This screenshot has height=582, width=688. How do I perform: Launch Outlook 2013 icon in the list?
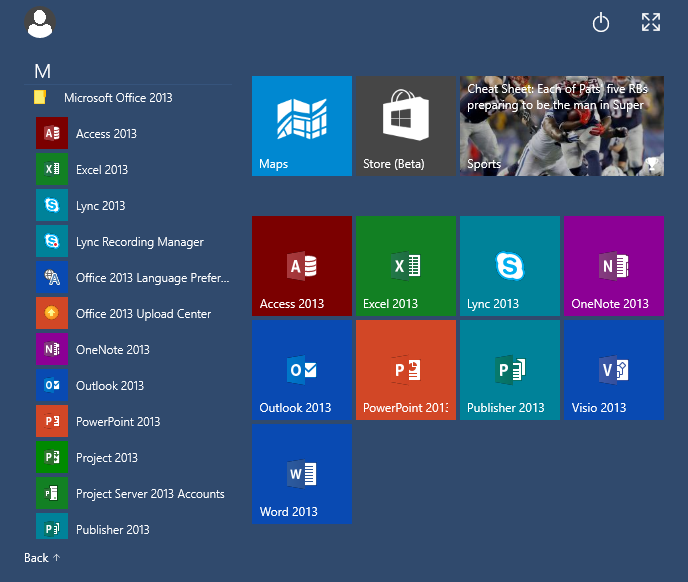(52, 385)
